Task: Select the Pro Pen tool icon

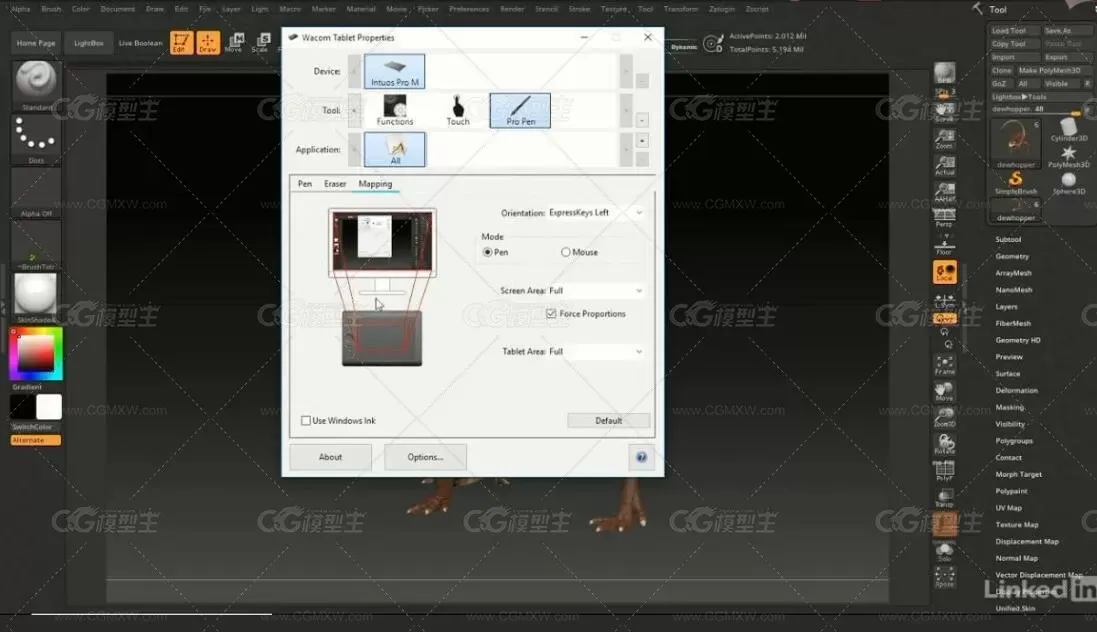Action: (520, 111)
